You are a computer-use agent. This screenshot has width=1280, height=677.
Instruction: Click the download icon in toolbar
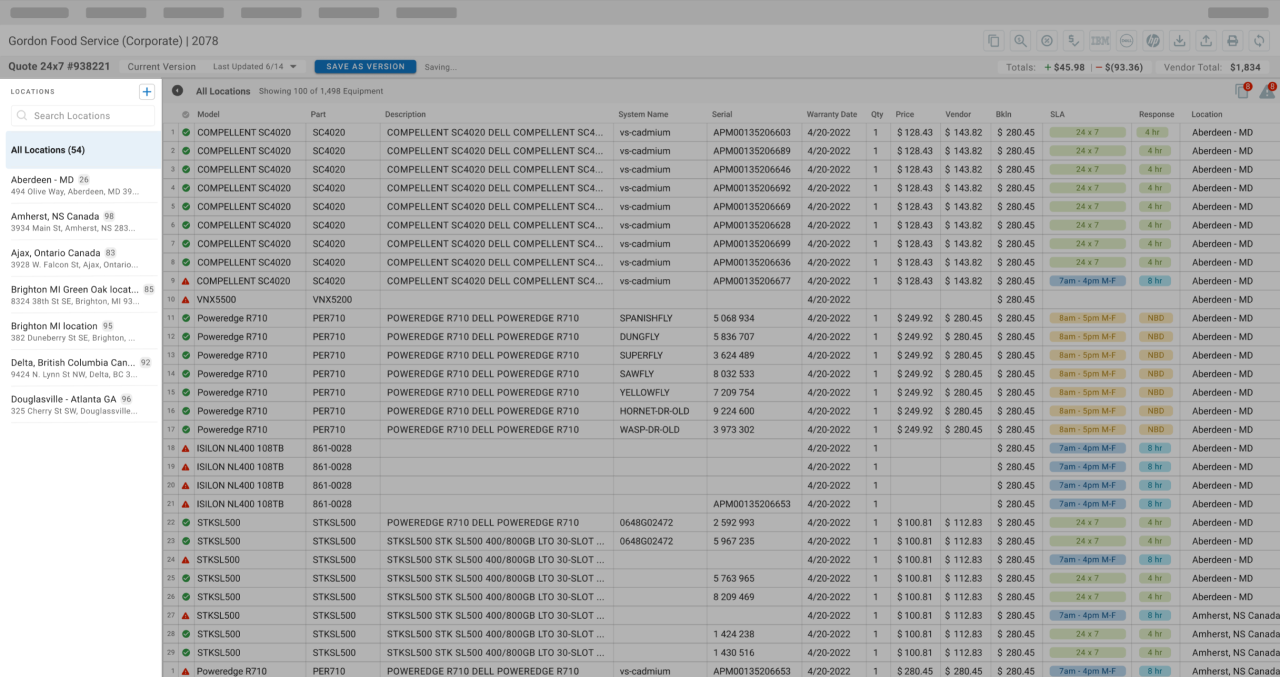tap(1179, 41)
